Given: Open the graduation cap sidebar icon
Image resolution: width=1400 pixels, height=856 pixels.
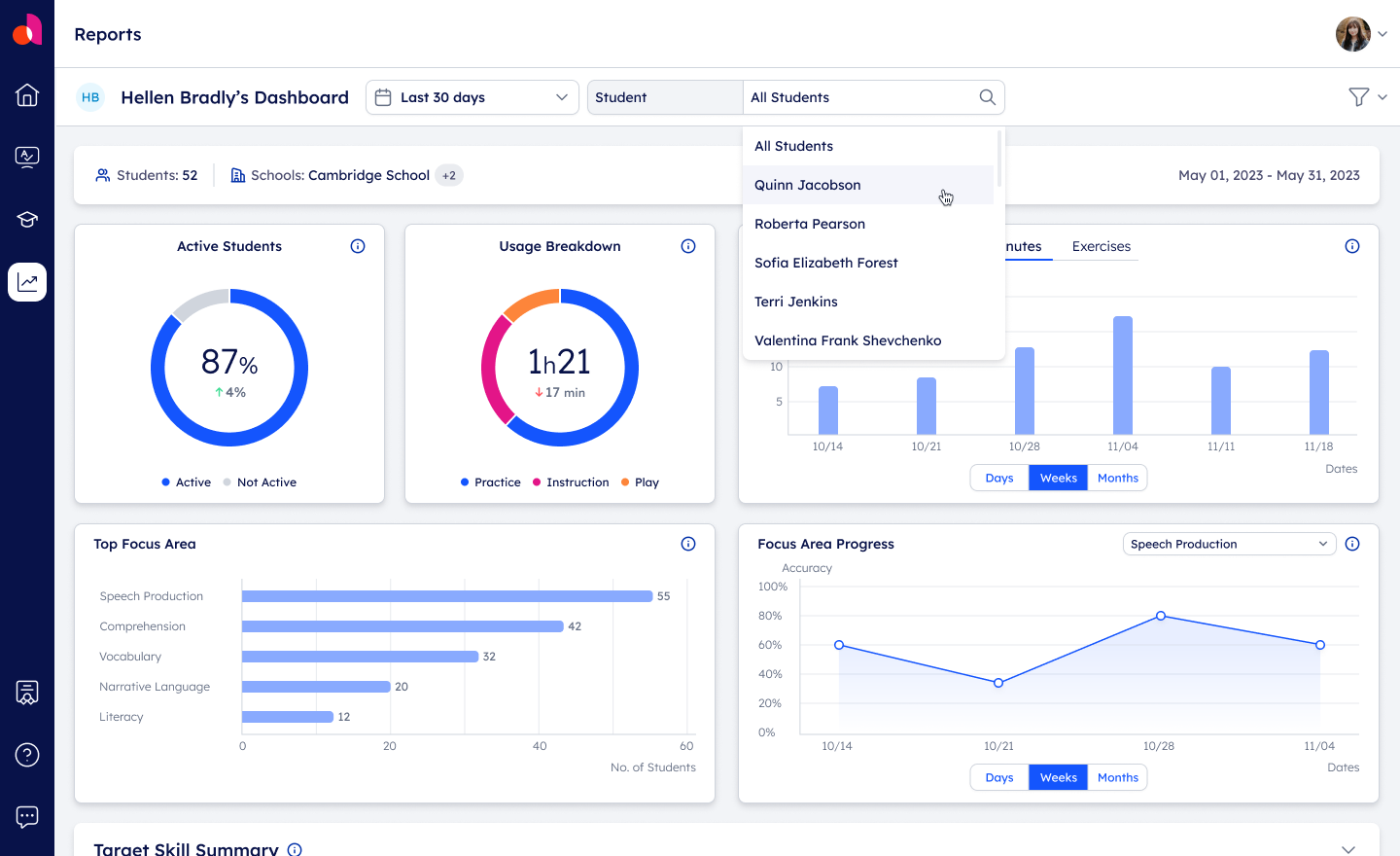Looking at the screenshot, I should click(27, 220).
